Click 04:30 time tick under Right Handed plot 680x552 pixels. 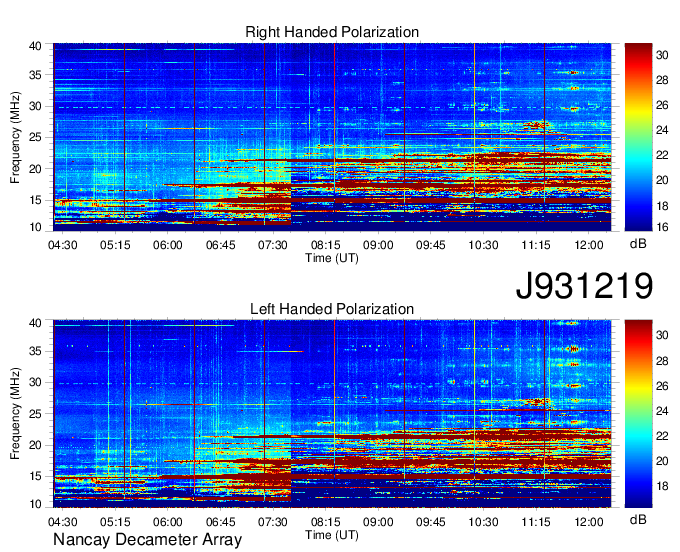(x=62, y=245)
